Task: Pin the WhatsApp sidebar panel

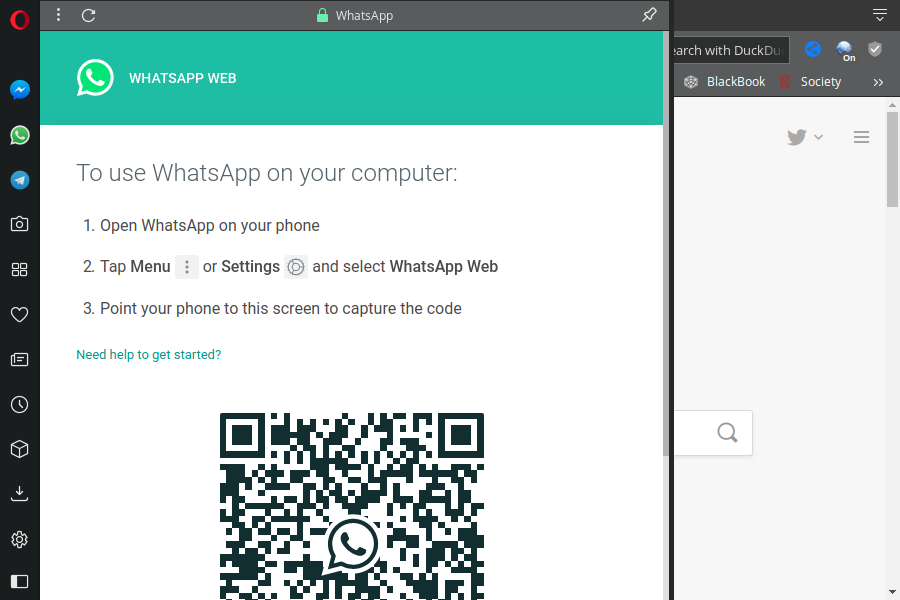Action: tap(649, 15)
